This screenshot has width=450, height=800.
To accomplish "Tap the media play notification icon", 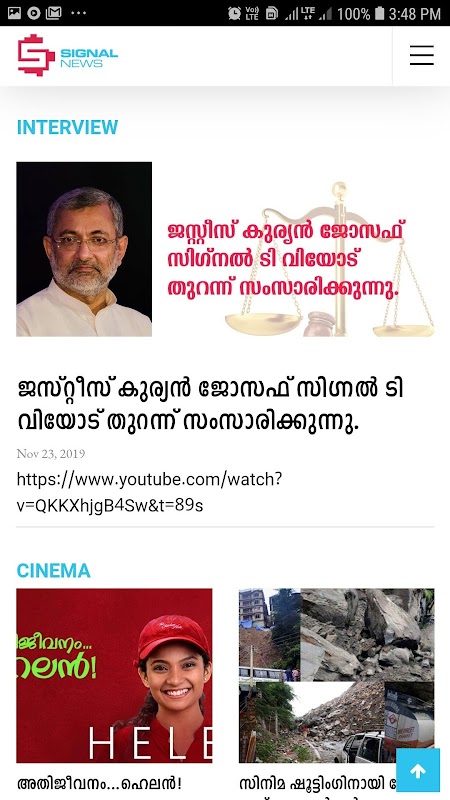I will click(x=34, y=13).
